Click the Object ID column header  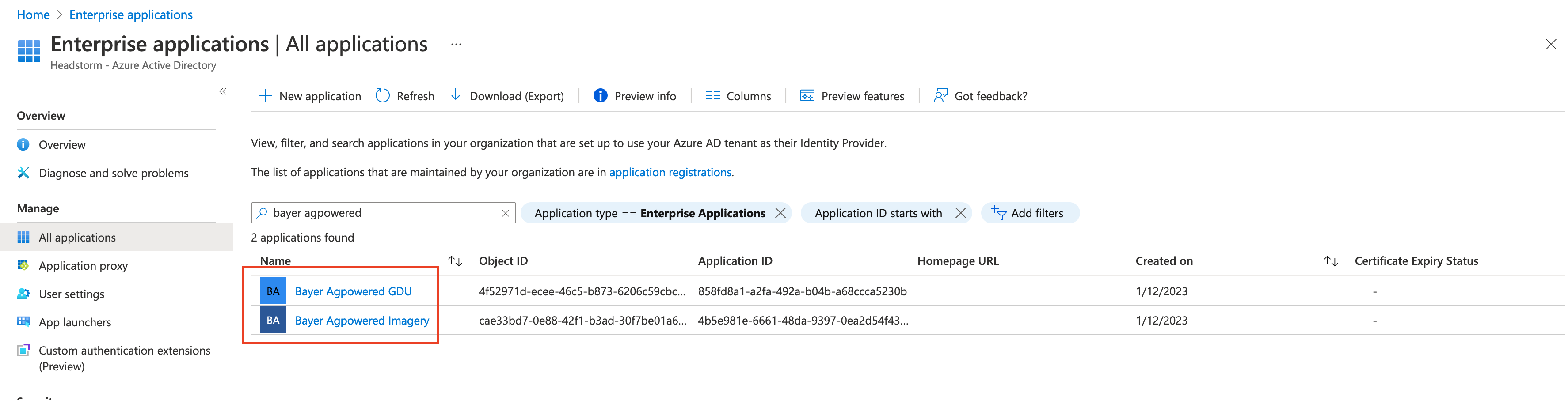pyautogui.click(x=503, y=261)
